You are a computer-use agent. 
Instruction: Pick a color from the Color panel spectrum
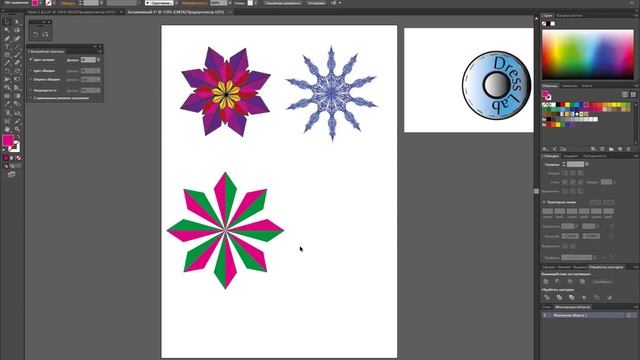click(x=588, y=54)
